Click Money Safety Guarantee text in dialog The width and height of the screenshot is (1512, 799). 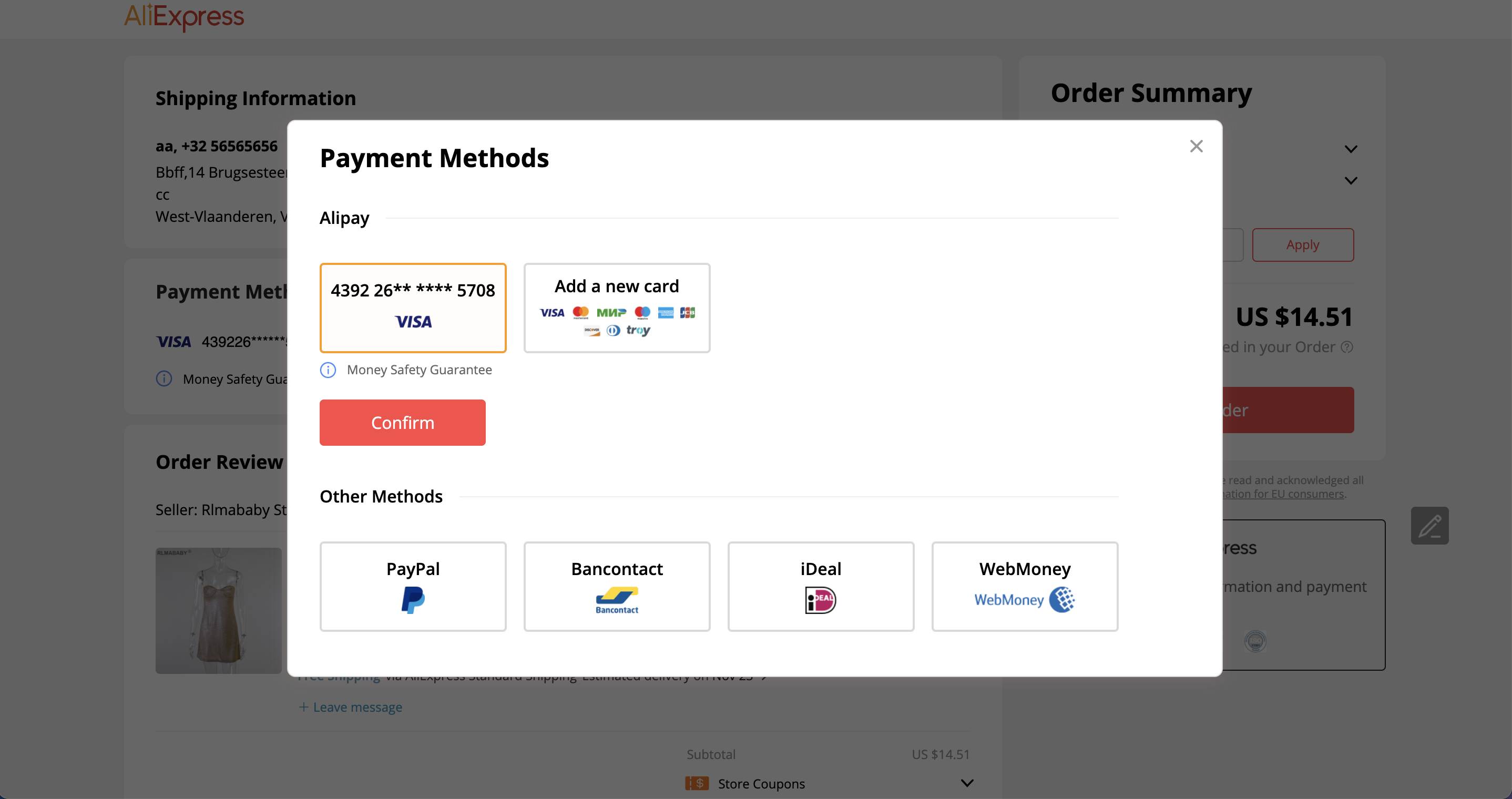[x=419, y=370]
